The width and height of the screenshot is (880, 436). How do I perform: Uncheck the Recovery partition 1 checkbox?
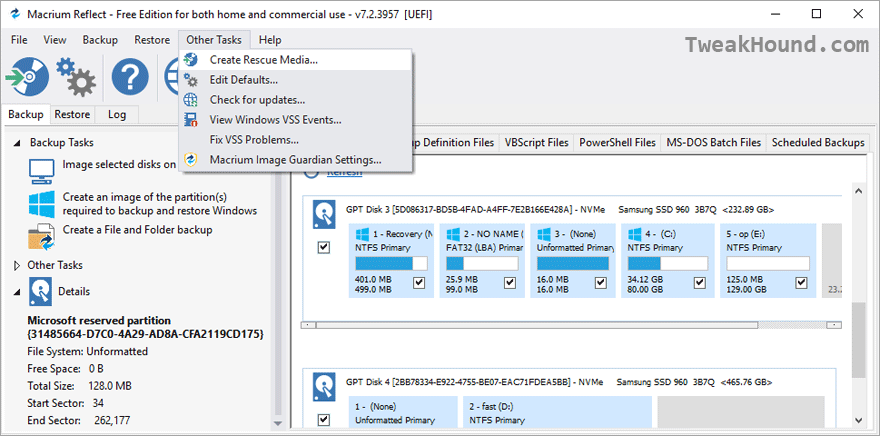tap(419, 283)
